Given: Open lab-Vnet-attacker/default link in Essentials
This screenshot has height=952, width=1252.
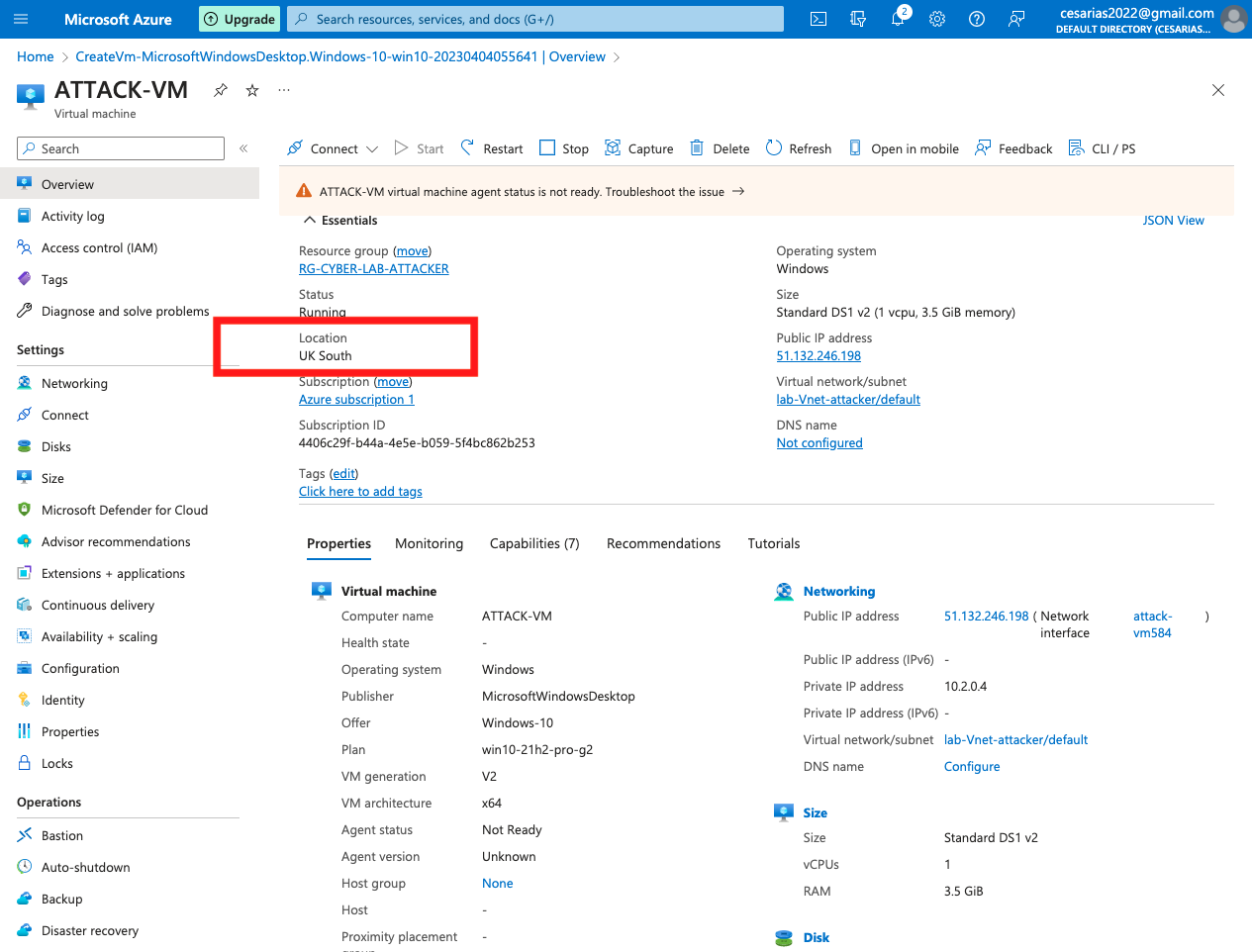Looking at the screenshot, I should (848, 400).
